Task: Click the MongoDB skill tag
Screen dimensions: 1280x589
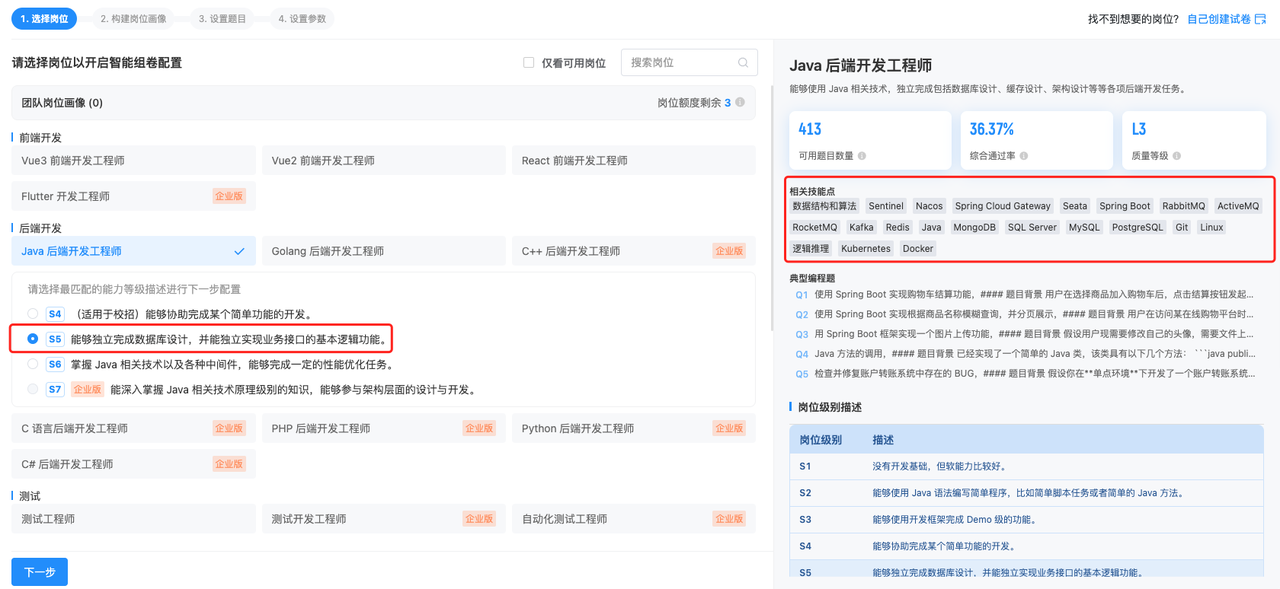Action: (974, 228)
